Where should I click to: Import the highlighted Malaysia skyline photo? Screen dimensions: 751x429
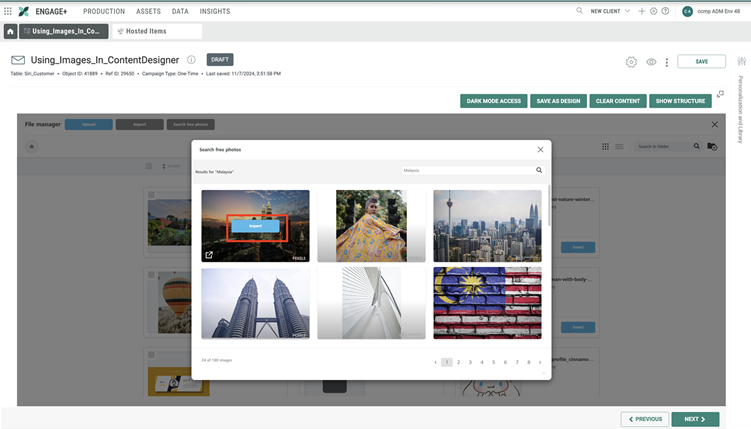[x=255, y=226]
